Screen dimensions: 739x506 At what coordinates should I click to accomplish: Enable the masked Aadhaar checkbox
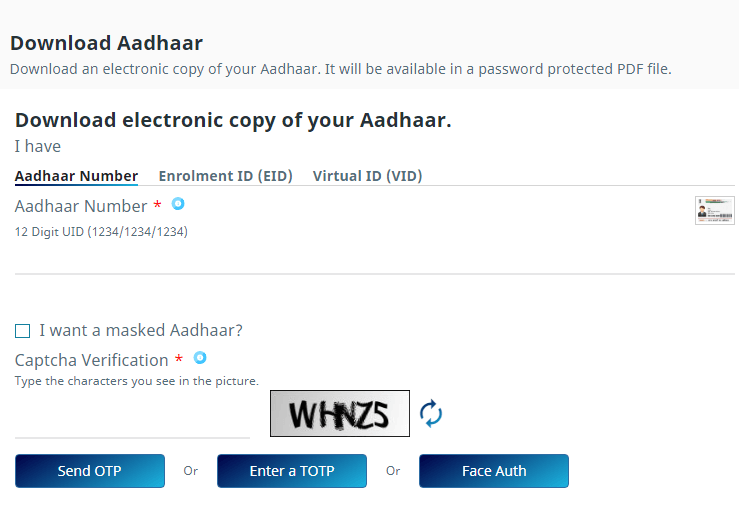tap(23, 331)
